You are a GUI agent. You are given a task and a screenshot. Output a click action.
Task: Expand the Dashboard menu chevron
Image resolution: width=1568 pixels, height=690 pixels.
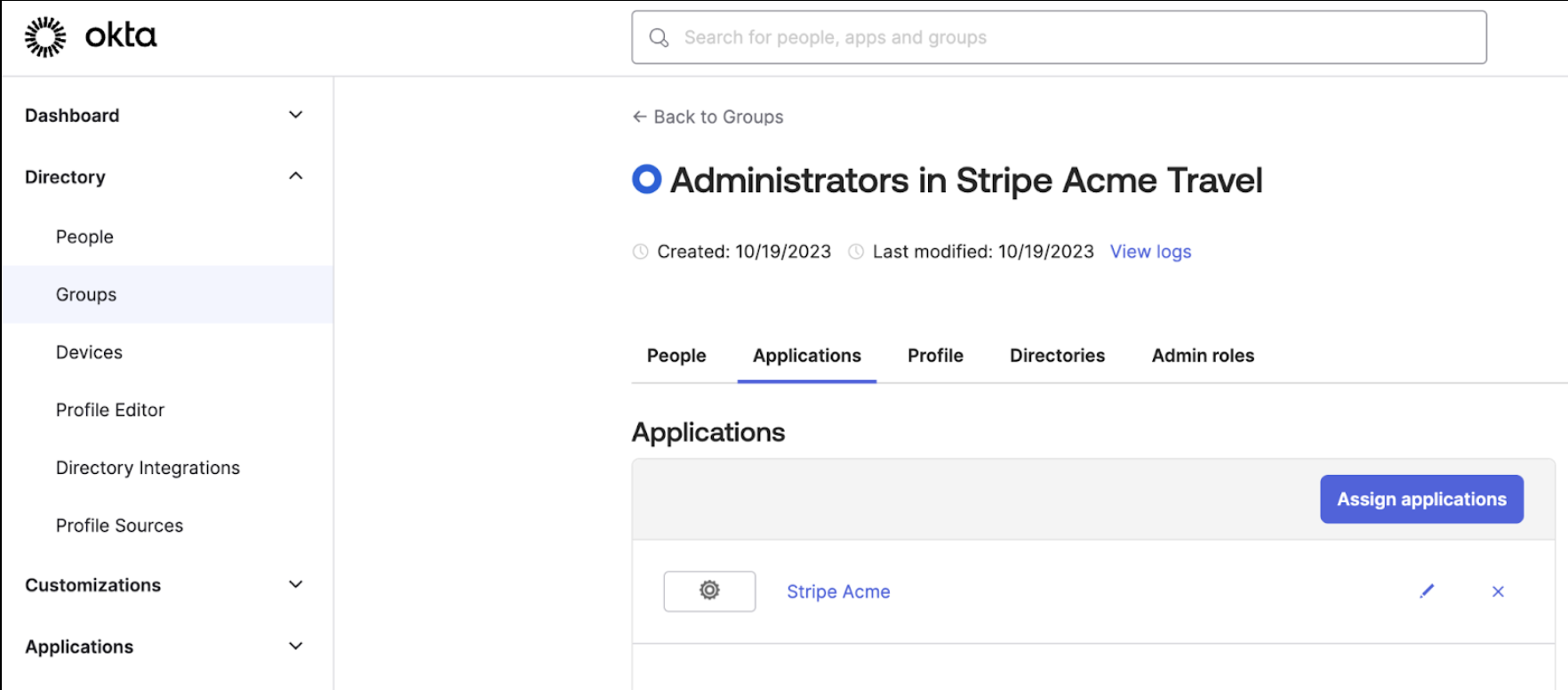pos(296,115)
